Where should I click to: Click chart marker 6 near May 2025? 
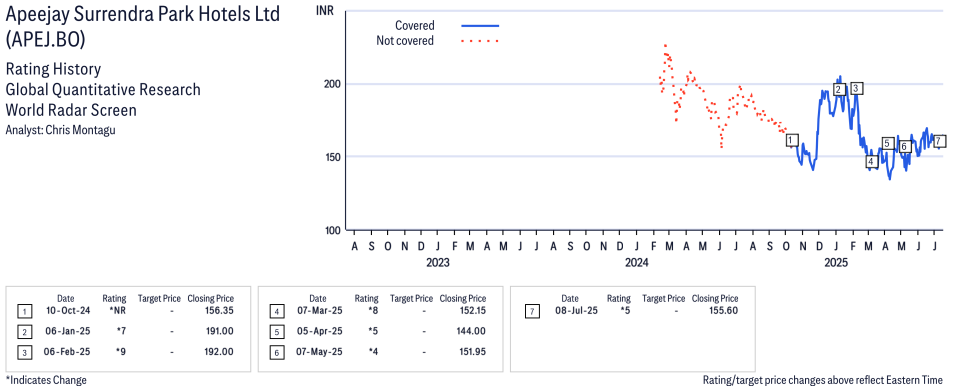pos(904,147)
